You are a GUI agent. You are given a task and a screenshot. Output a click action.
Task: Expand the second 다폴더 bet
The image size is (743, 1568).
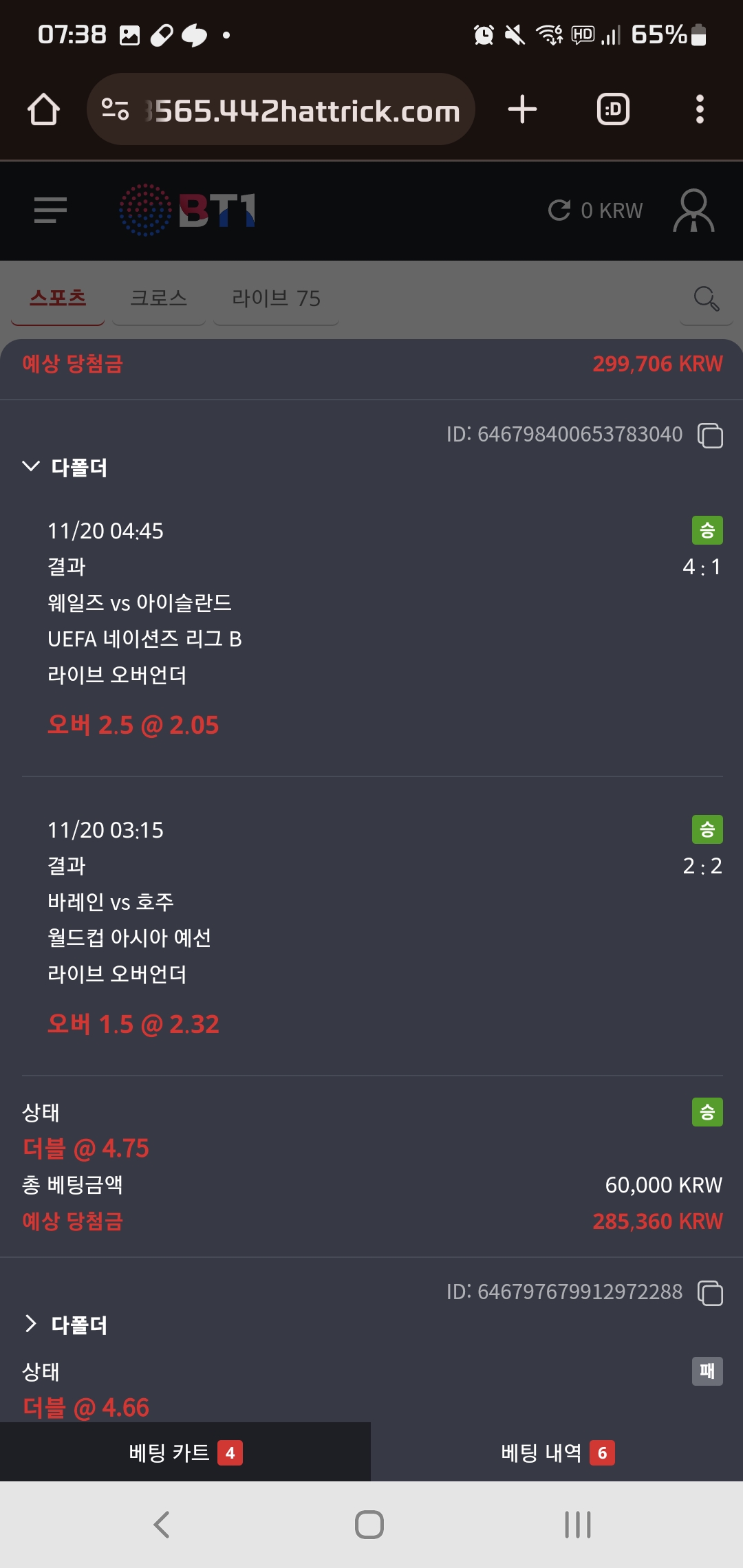tap(31, 1324)
